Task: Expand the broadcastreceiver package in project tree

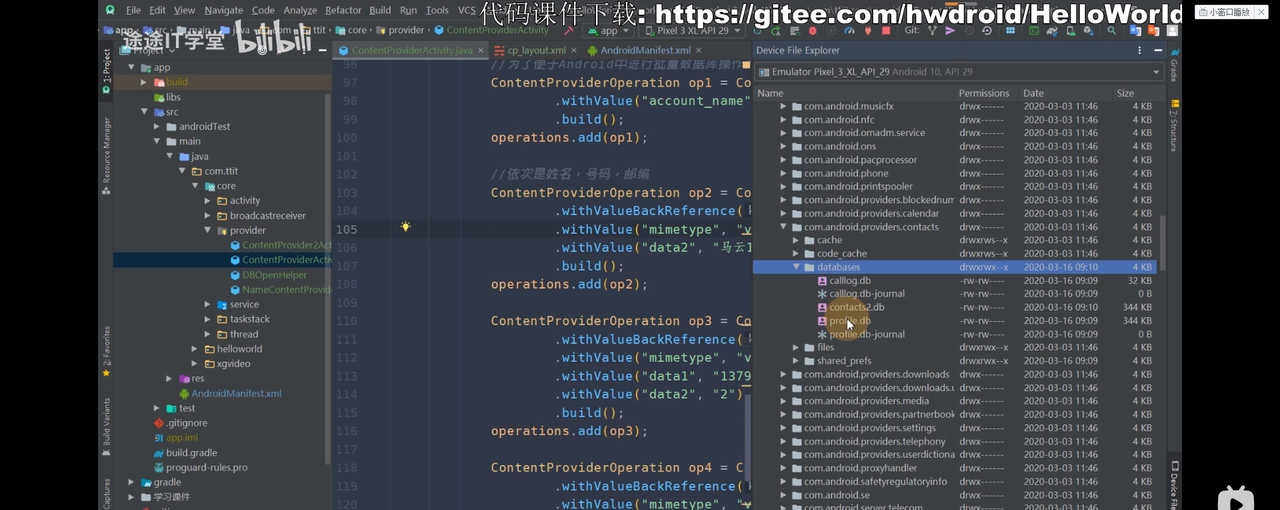Action: 208,216
